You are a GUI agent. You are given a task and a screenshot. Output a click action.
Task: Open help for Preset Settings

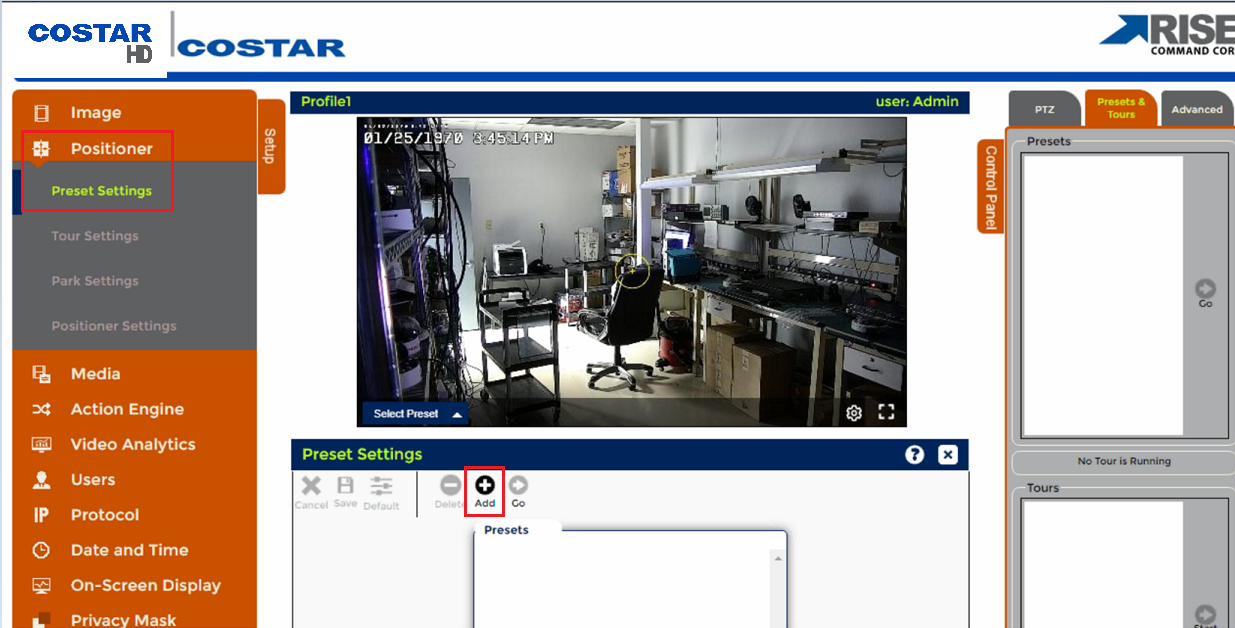(914, 455)
